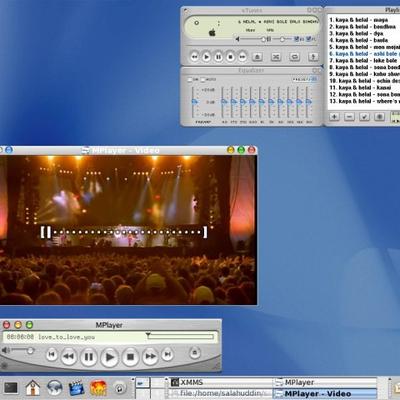Open the movie clapperboard icon in panel
400x400 pixels.
tap(76, 388)
